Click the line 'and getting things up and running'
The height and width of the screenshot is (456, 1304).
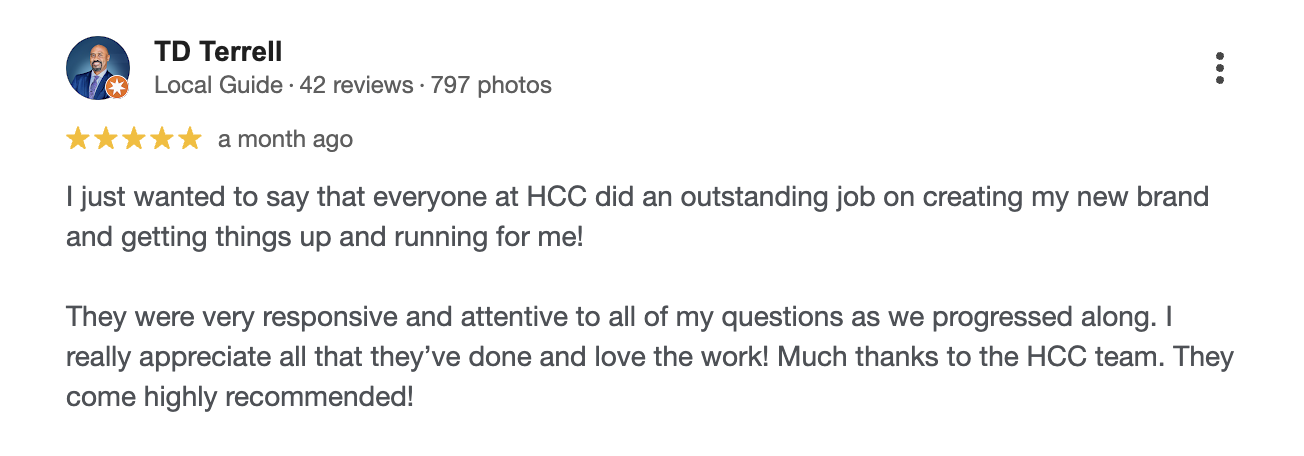click(324, 237)
